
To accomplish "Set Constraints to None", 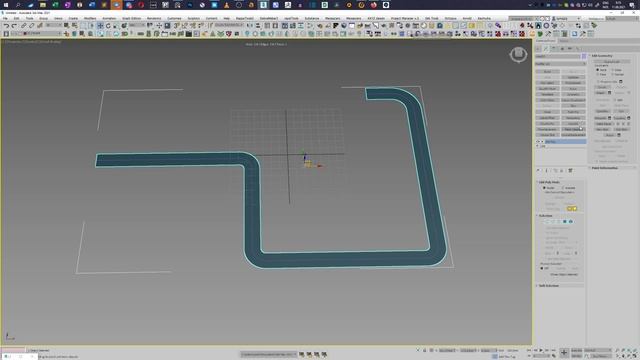I will coord(598,70).
